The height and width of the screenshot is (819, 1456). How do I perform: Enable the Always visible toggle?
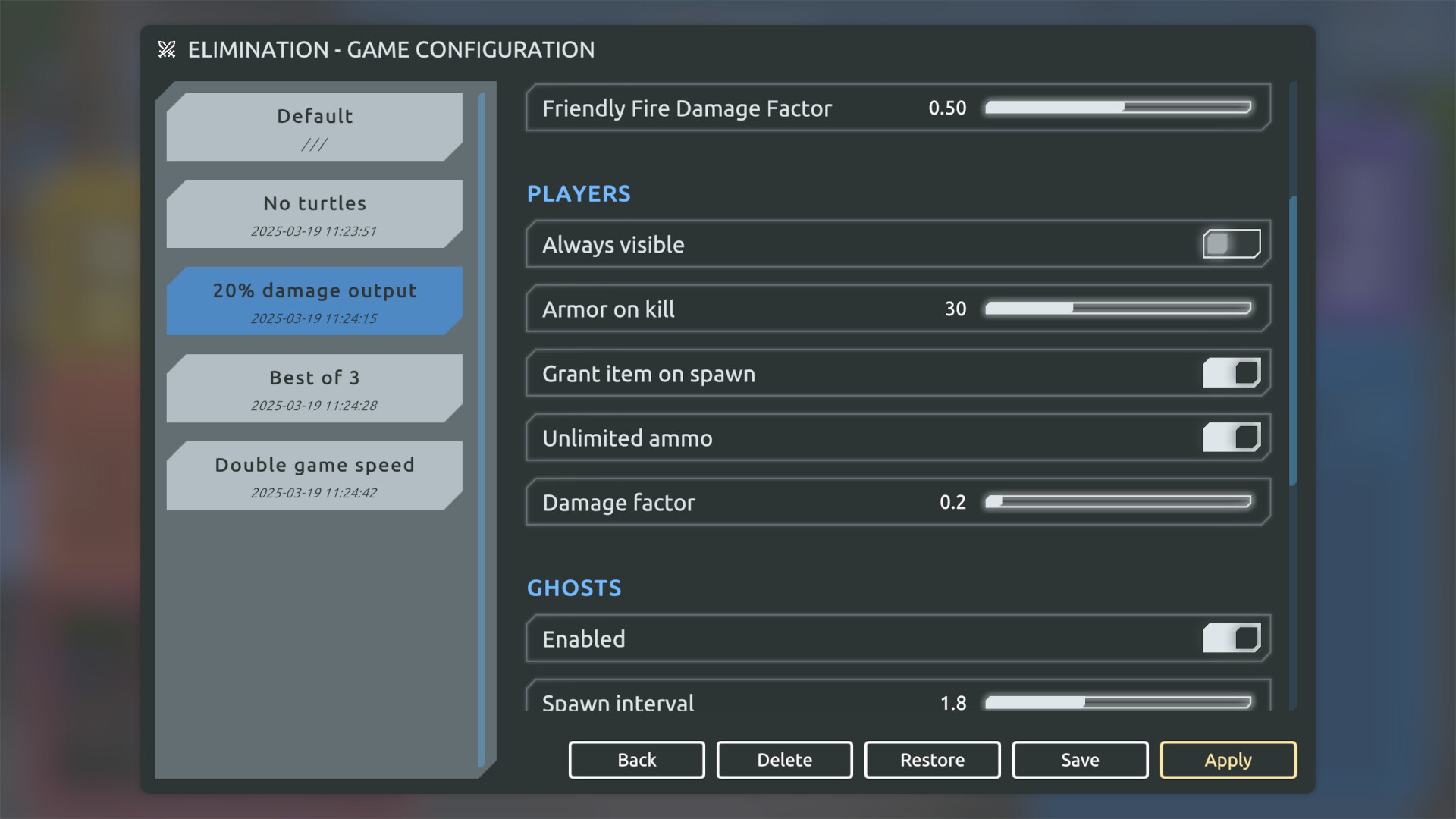(1230, 244)
